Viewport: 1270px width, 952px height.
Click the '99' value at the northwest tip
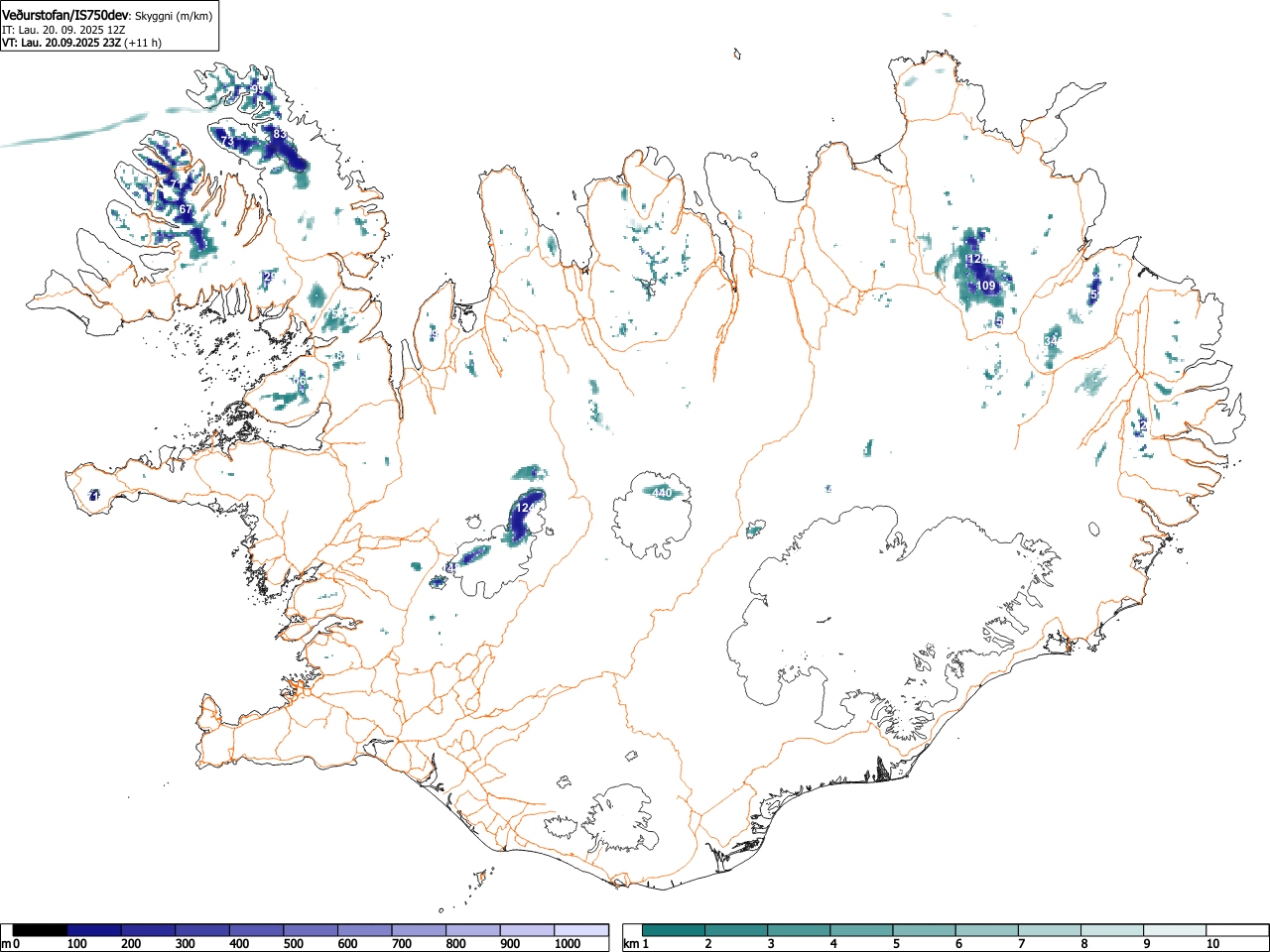pyautogui.click(x=257, y=89)
